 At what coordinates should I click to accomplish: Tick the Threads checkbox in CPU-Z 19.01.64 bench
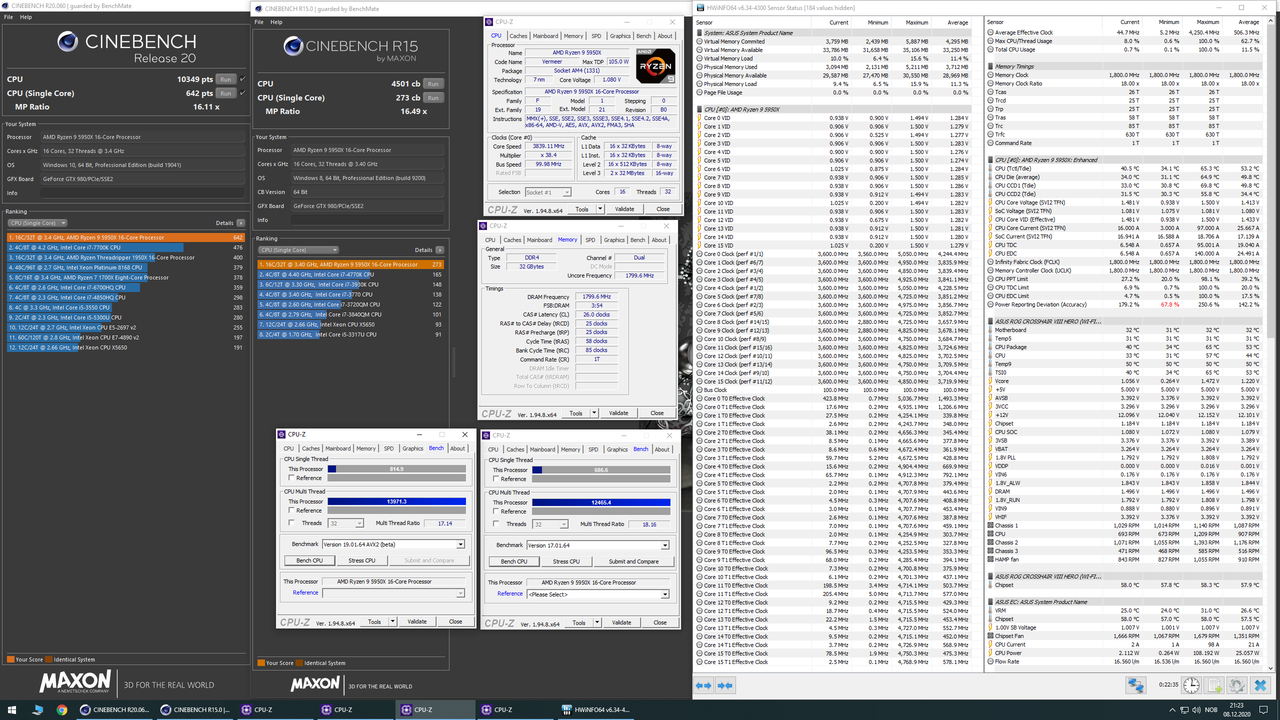292,523
